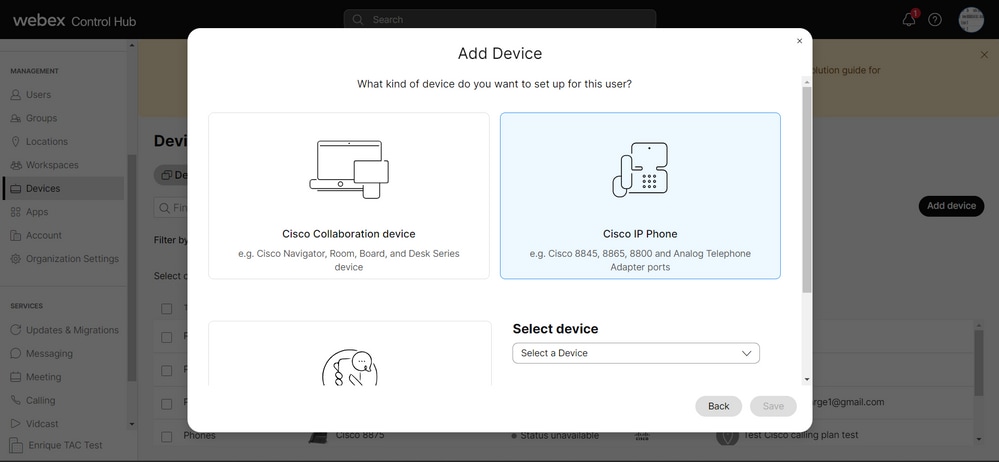999x462 pixels.
Task: Click the Status unavailable text
Action: click(x=559, y=436)
